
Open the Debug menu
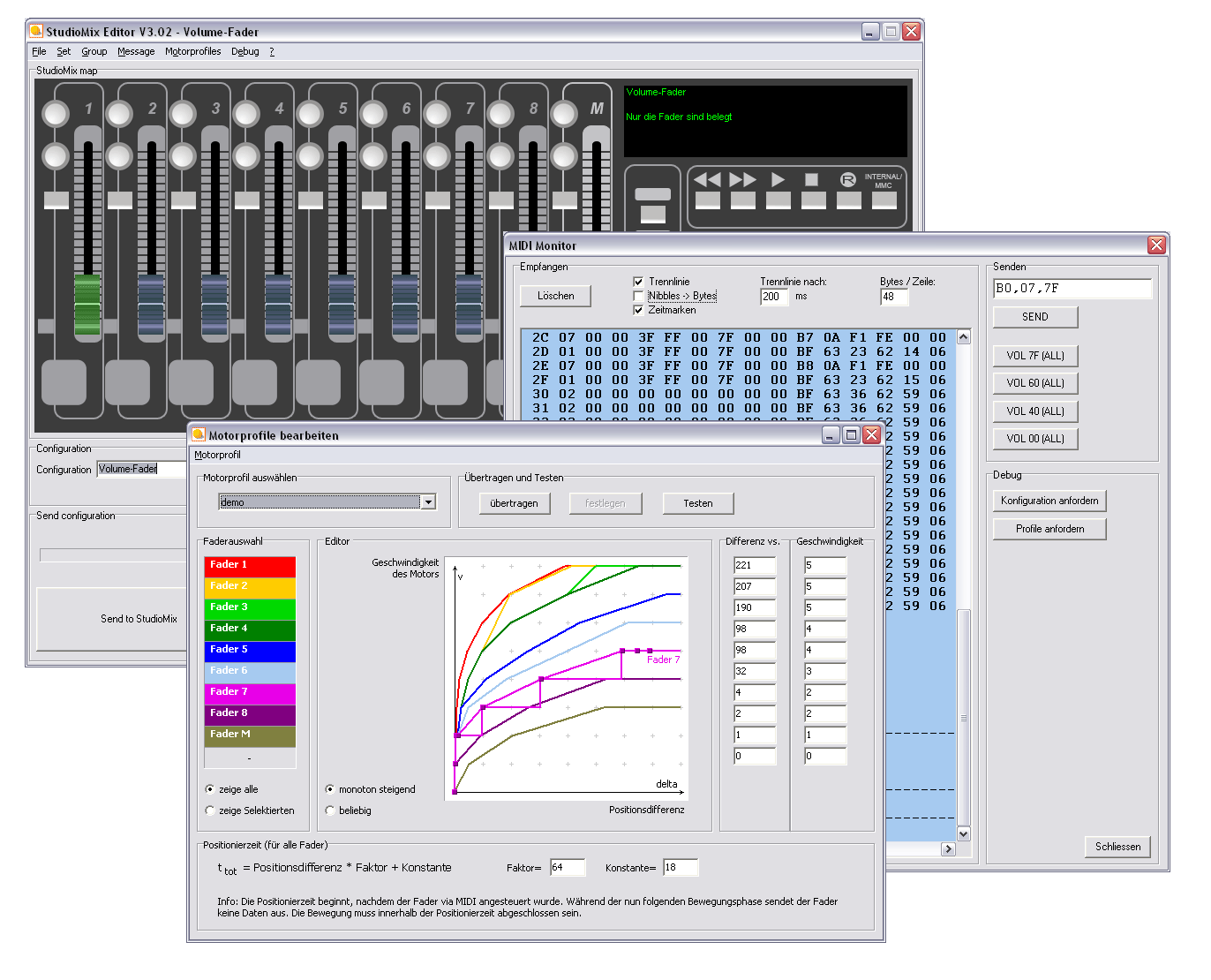pos(245,51)
